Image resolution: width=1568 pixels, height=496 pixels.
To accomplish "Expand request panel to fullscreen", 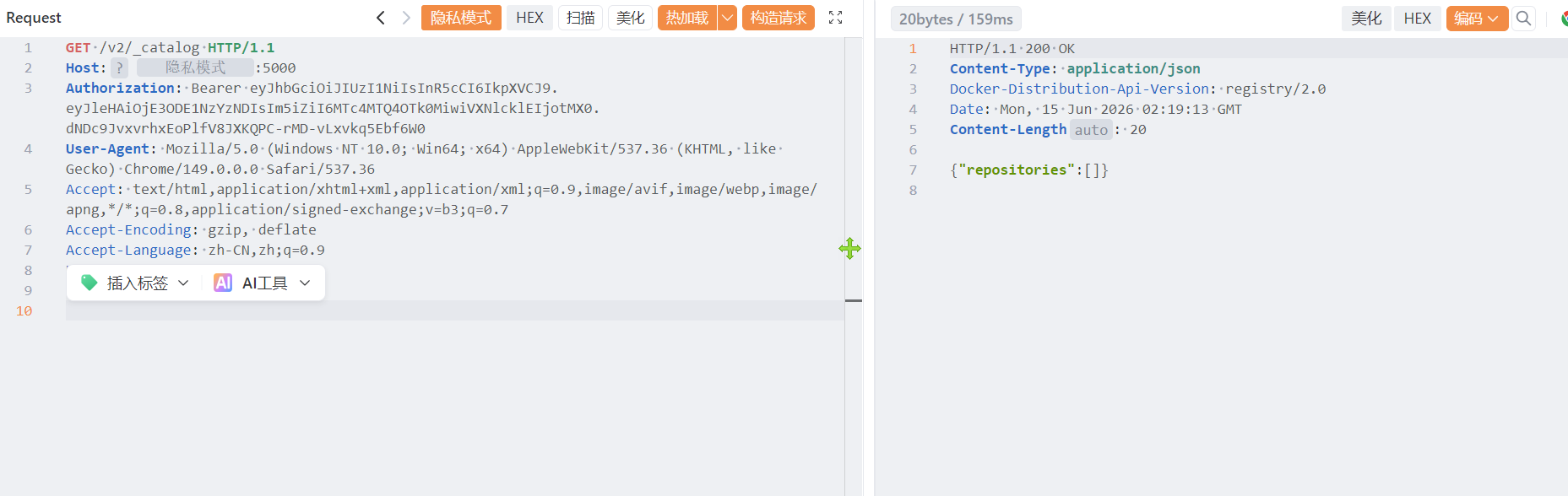I will pyautogui.click(x=836, y=18).
